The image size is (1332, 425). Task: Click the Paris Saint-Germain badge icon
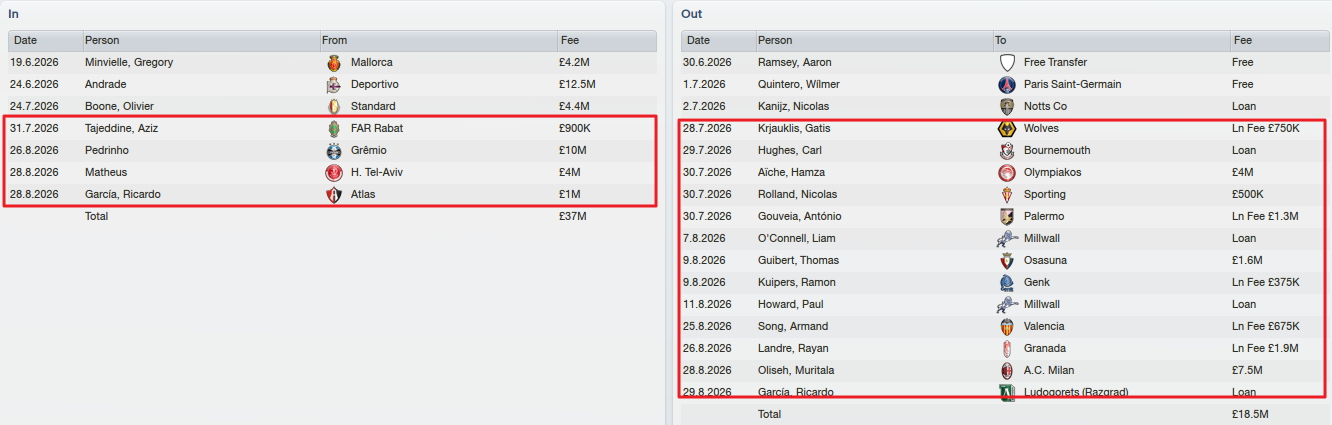1007,84
